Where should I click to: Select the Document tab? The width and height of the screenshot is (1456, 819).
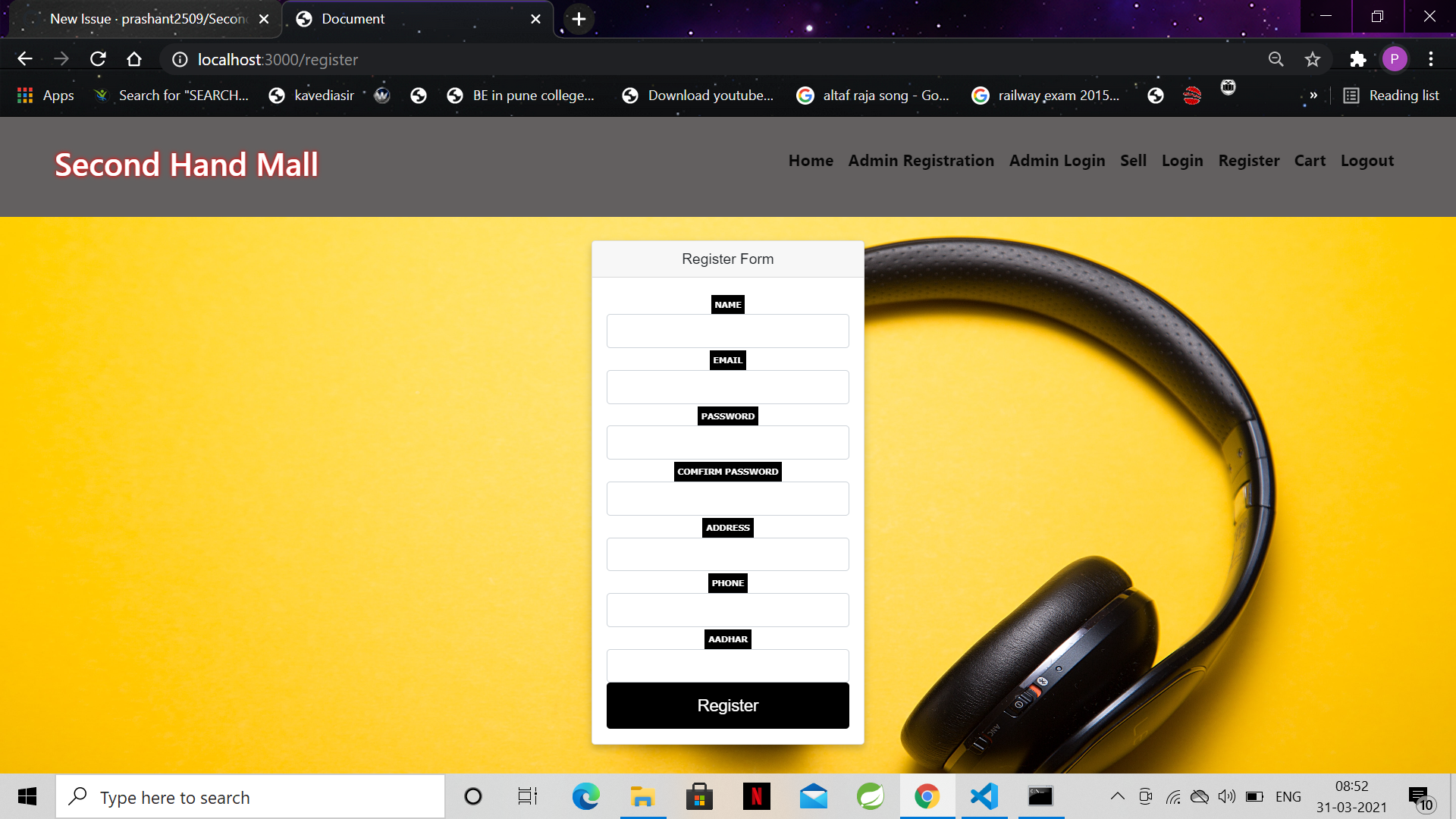pyautogui.click(x=417, y=19)
